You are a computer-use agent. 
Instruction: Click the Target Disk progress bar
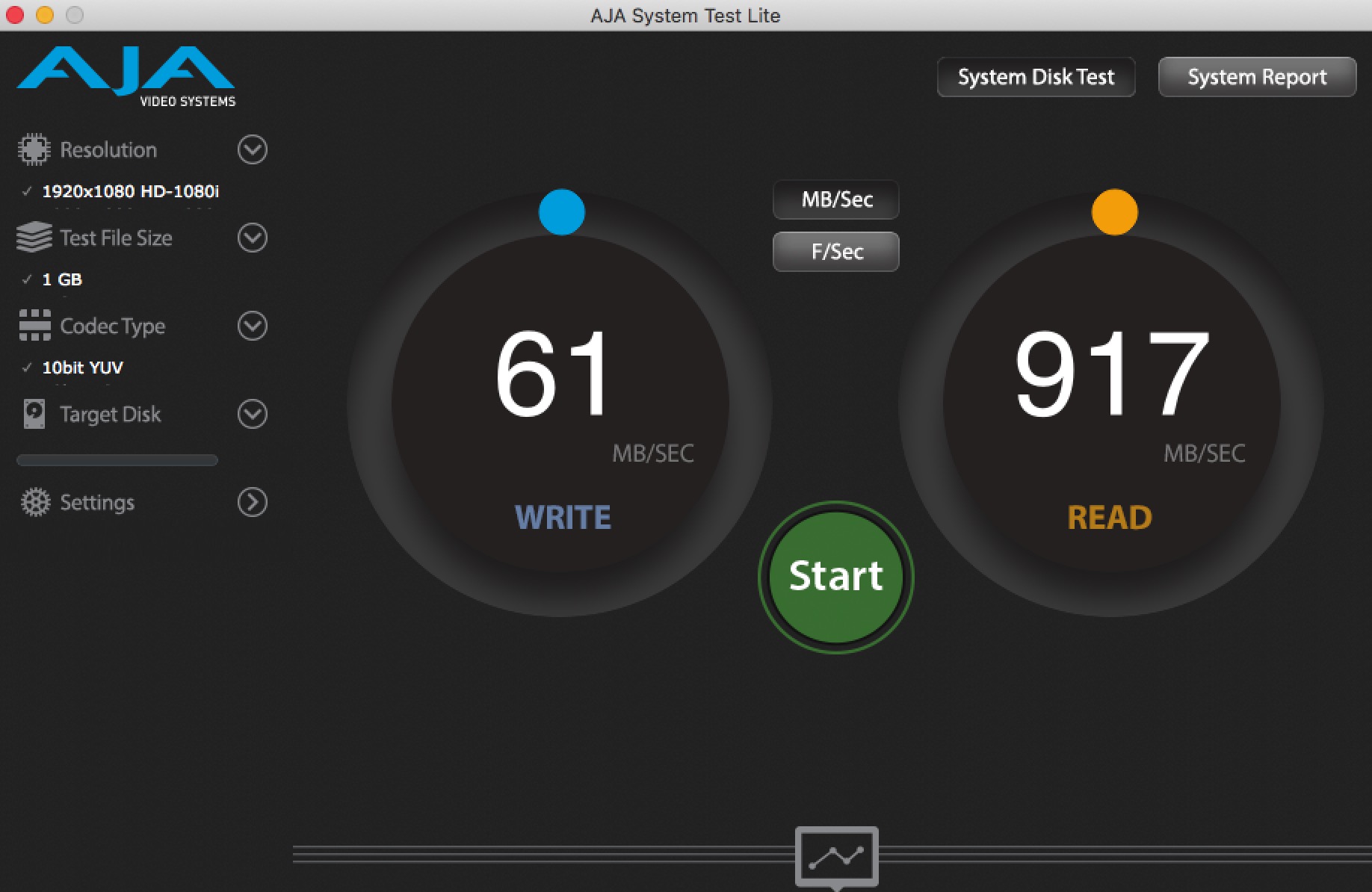(117, 460)
